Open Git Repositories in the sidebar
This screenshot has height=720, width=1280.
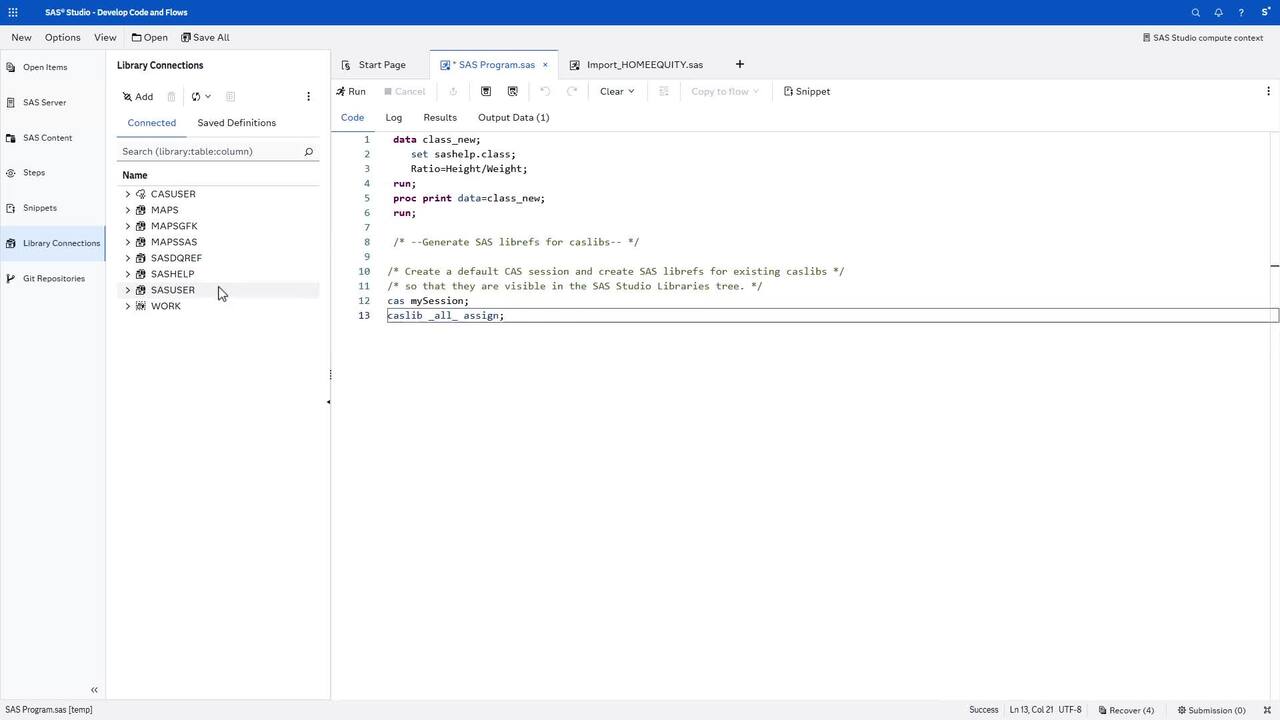click(x=53, y=278)
